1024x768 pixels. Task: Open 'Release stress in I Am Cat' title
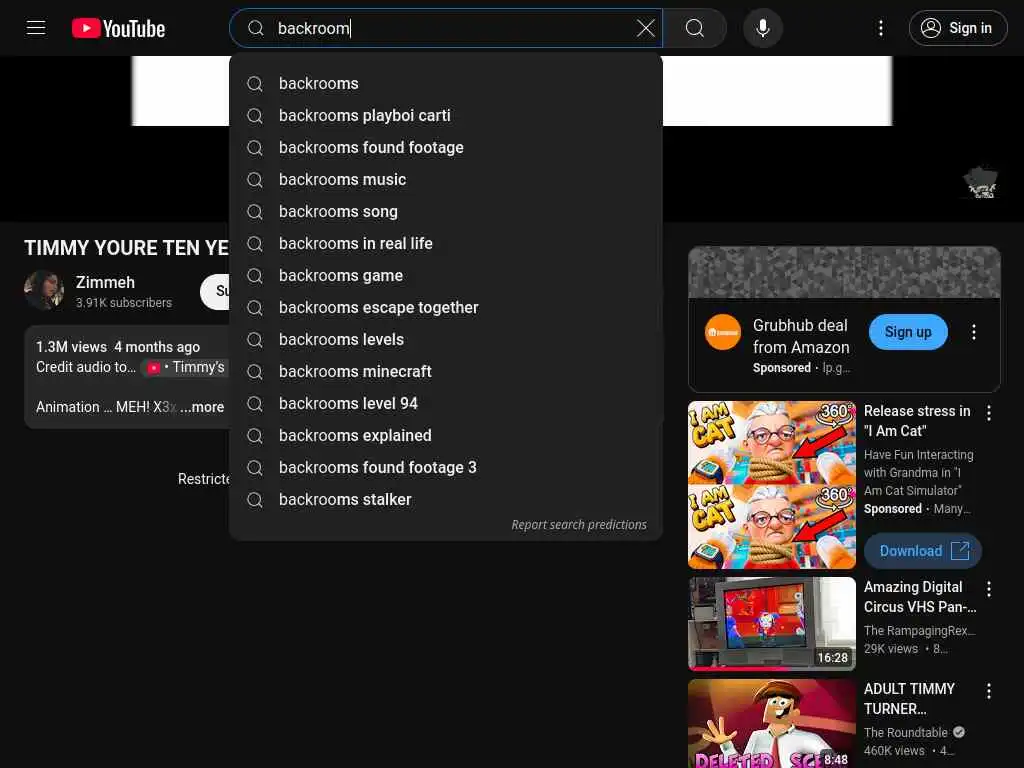tap(917, 421)
